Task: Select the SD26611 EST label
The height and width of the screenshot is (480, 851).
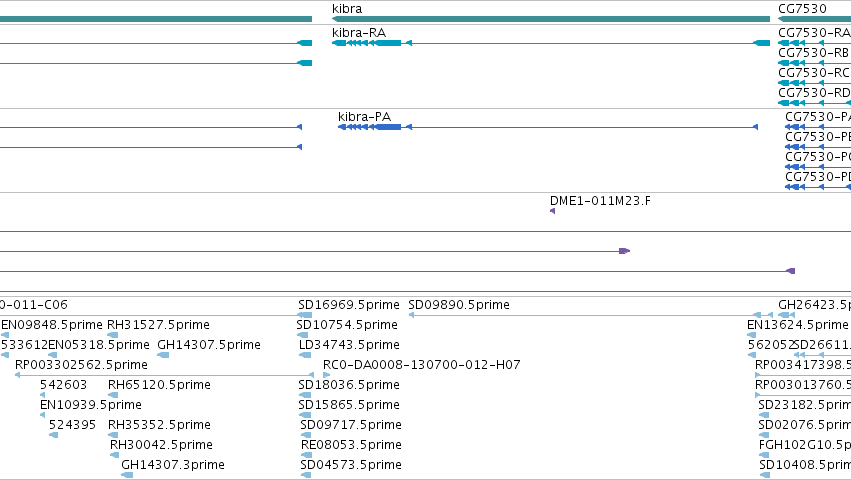Action: point(822,345)
